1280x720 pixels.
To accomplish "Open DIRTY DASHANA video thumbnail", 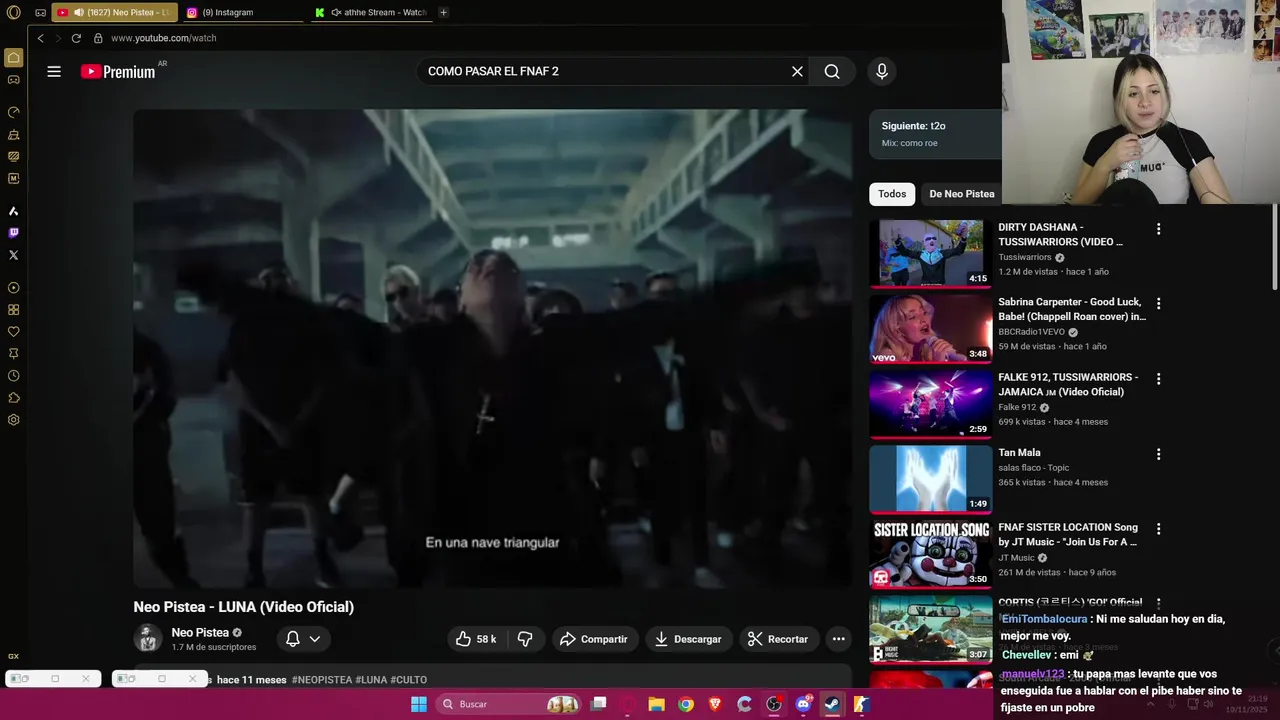I will pos(930,254).
